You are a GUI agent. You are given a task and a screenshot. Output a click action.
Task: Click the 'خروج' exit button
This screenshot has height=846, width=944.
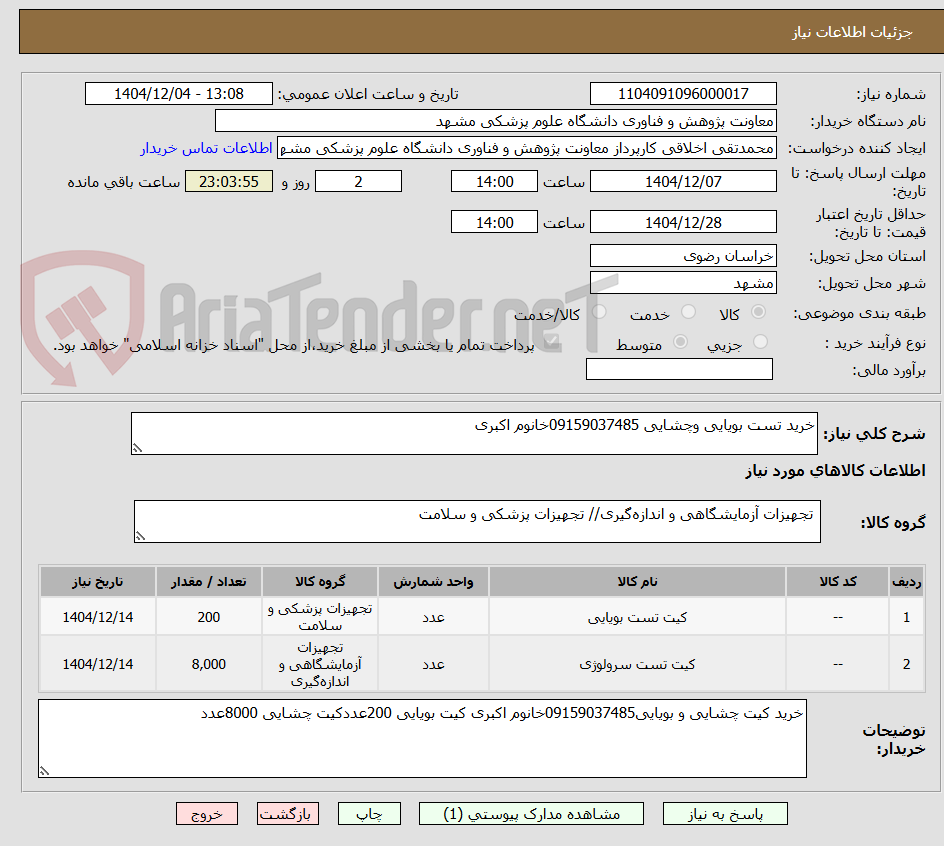coord(206,813)
